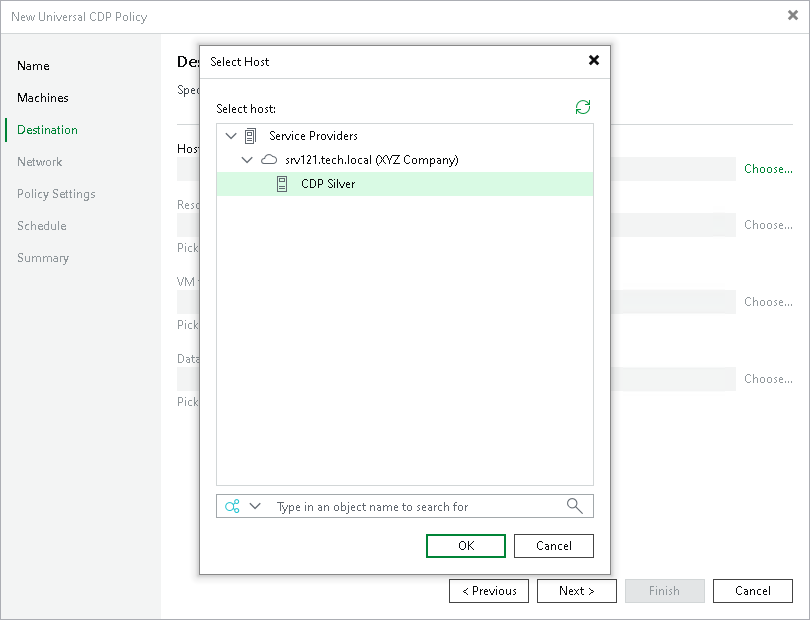
Task: Click the topmost Choose link
Action: pyautogui.click(x=766, y=169)
